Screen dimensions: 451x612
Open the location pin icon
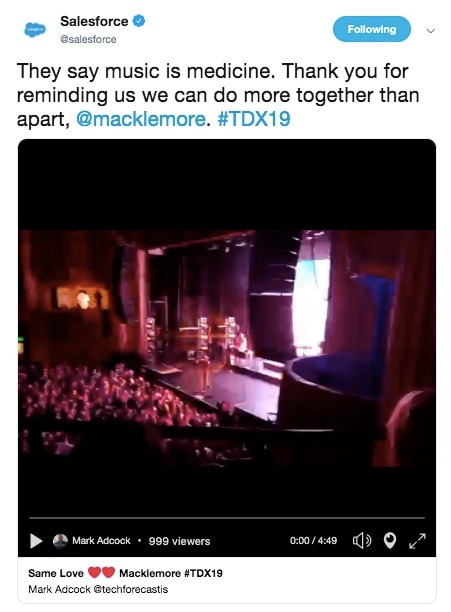(x=390, y=541)
